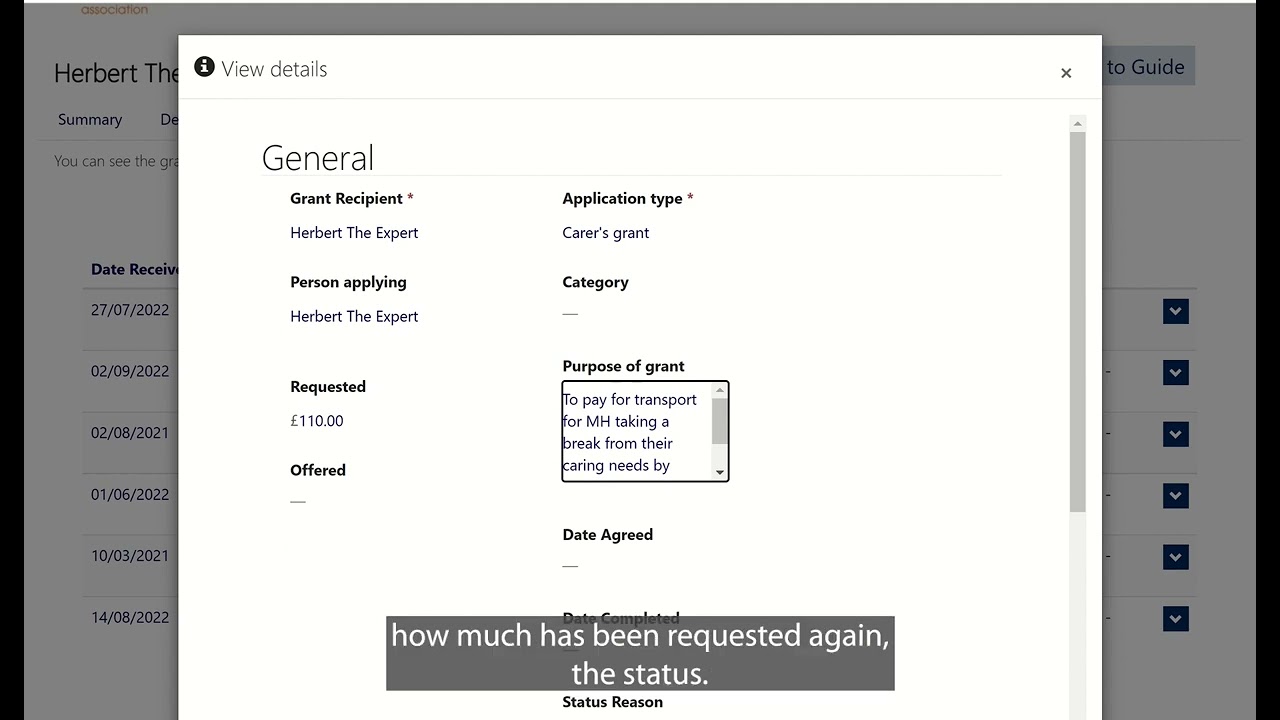Click the modal scrollbar up arrow
Screen dimensions: 1280x720
[x=1077, y=124]
